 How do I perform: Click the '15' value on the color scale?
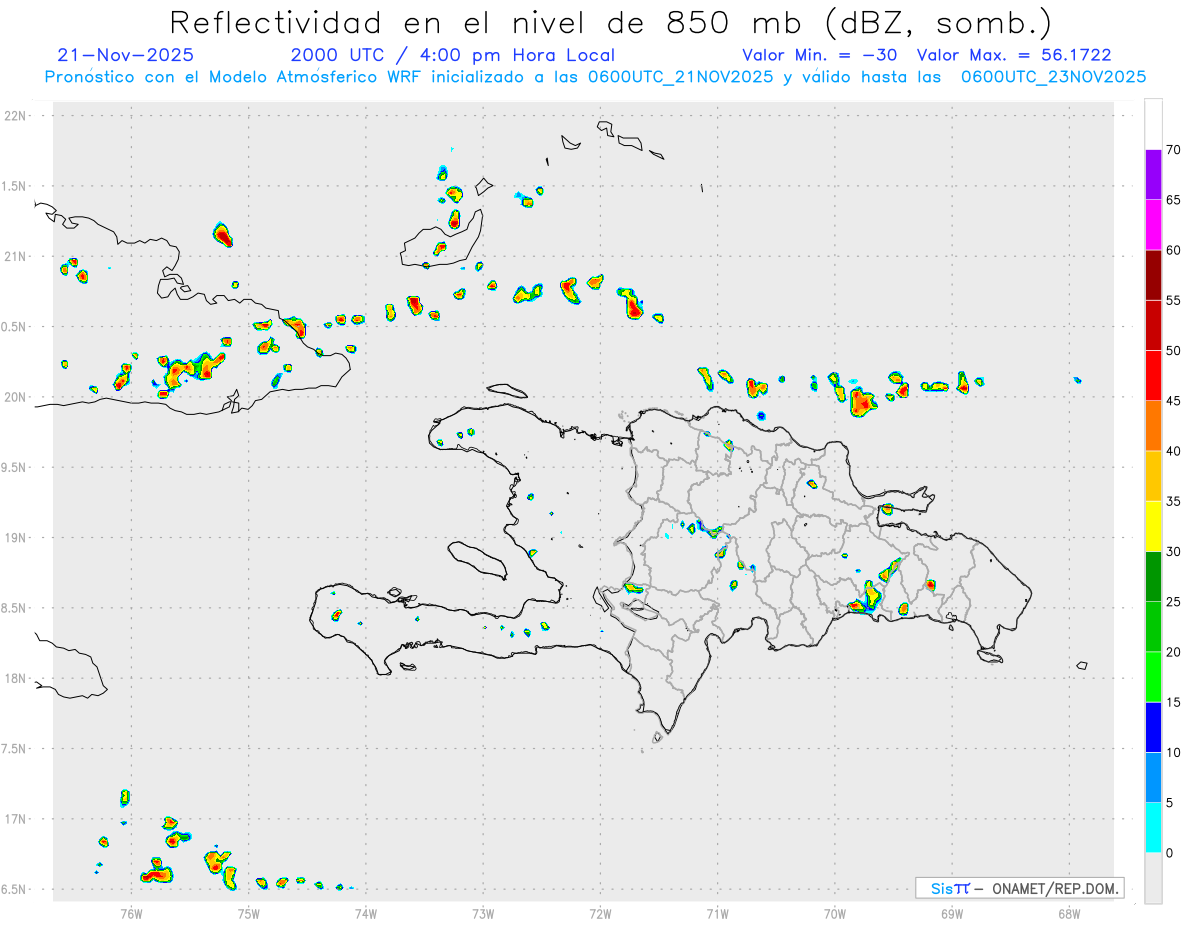tap(1173, 702)
